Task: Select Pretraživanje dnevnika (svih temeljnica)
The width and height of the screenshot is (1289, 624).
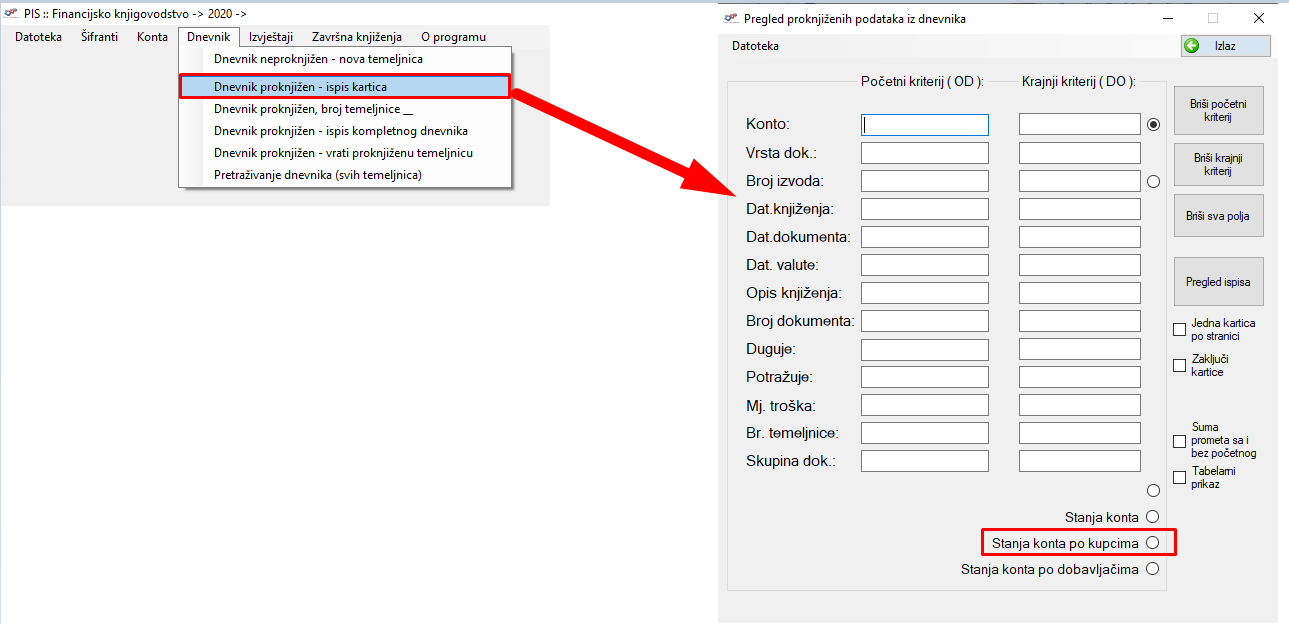Action: pos(317,175)
